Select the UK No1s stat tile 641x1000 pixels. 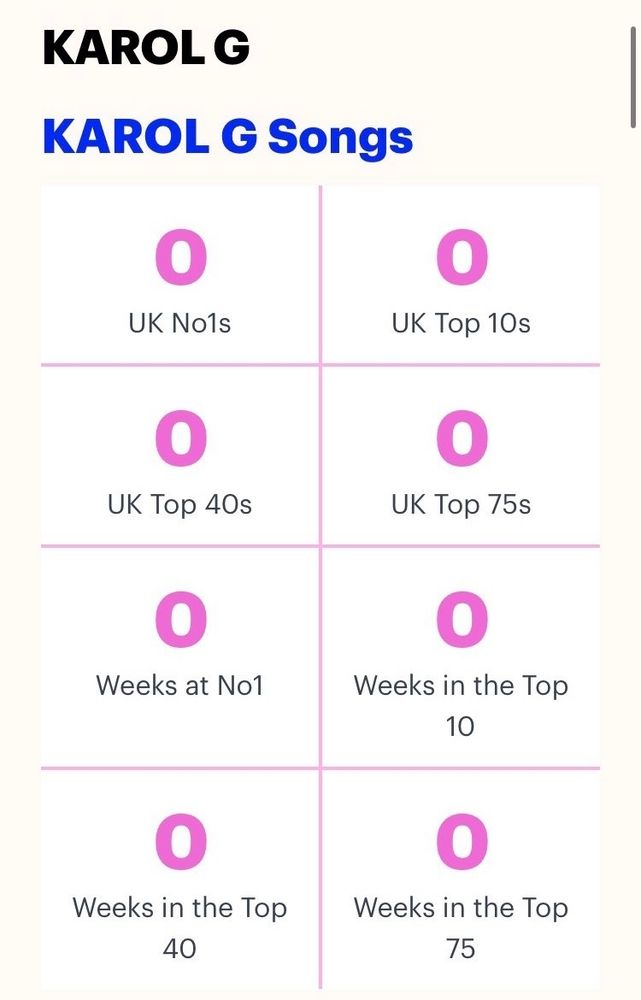181,275
